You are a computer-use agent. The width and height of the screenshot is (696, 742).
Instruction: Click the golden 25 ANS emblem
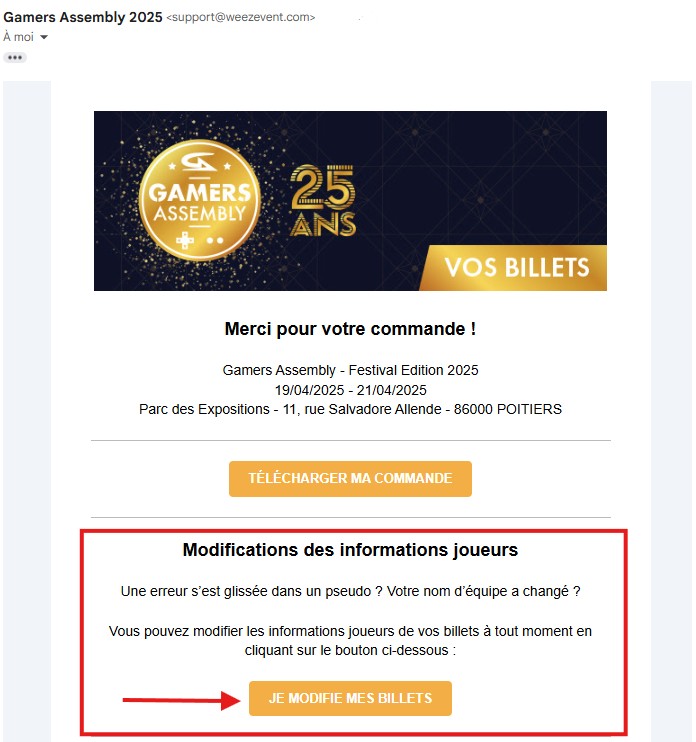pos(323,200)
